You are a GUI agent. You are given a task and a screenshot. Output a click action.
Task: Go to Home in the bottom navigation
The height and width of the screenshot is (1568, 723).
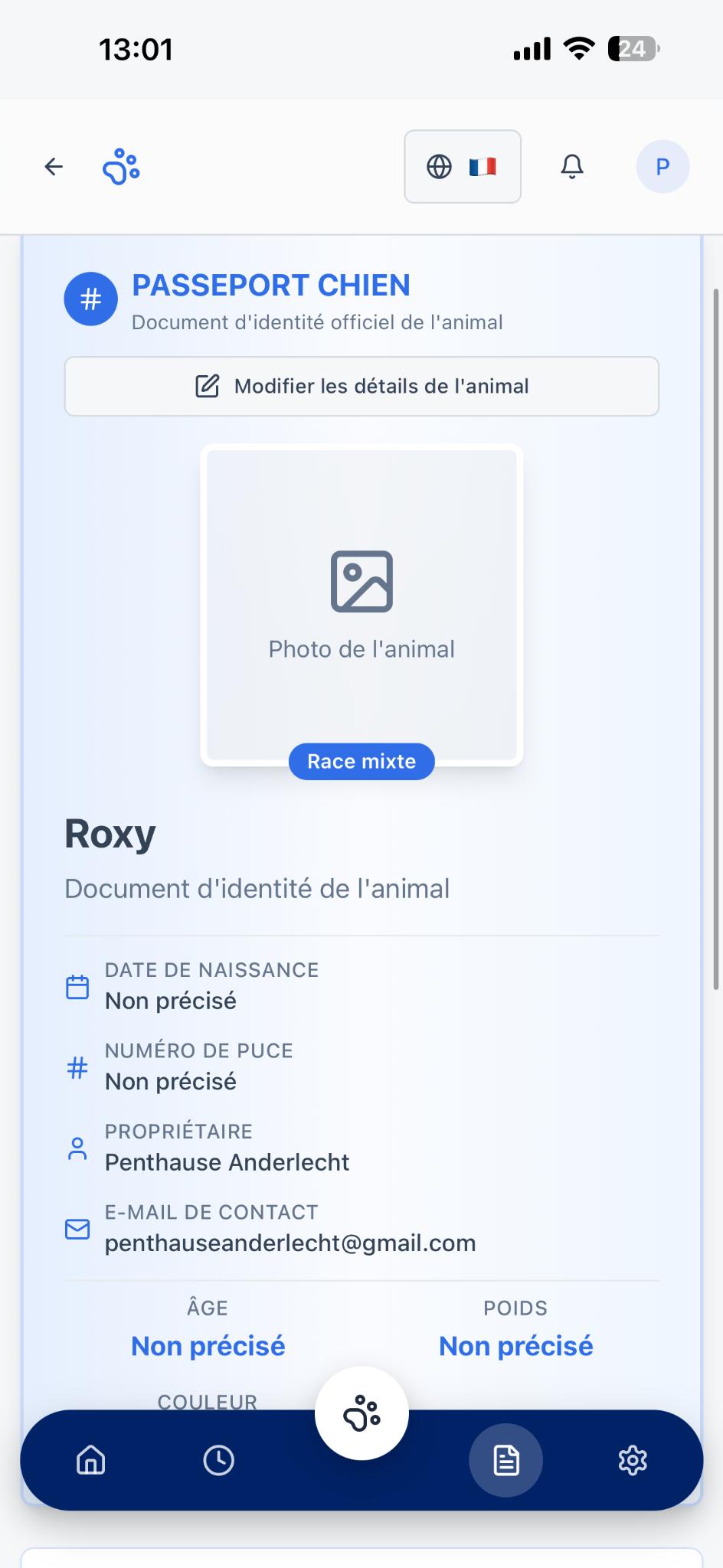click(x=91, y=1460)
